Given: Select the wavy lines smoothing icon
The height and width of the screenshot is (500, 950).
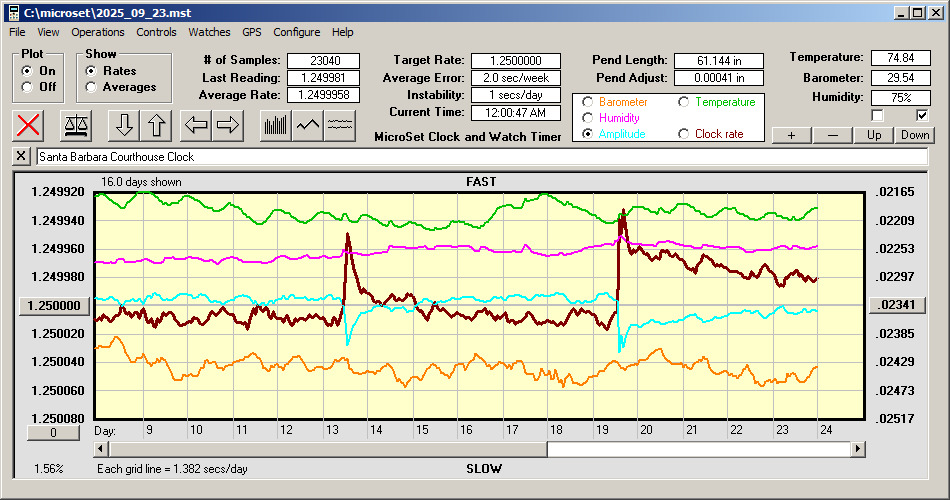Looking at the screenshot, I should coord(340,125).
